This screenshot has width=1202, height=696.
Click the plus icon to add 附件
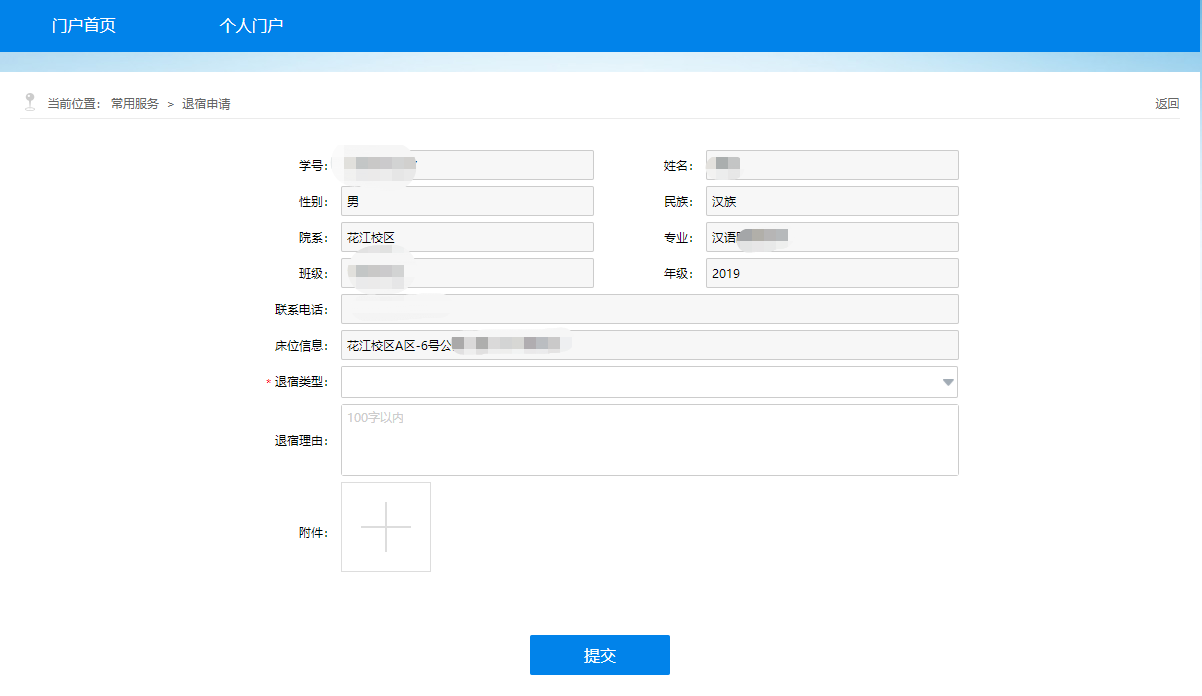click(x=386, y=527)
